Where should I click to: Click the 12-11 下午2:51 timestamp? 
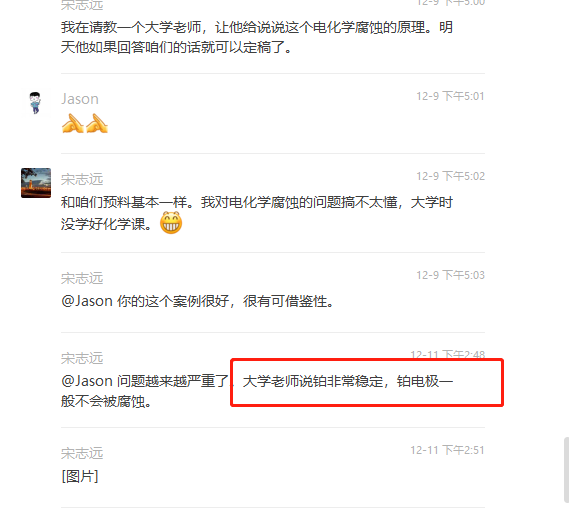click(447, 450)
